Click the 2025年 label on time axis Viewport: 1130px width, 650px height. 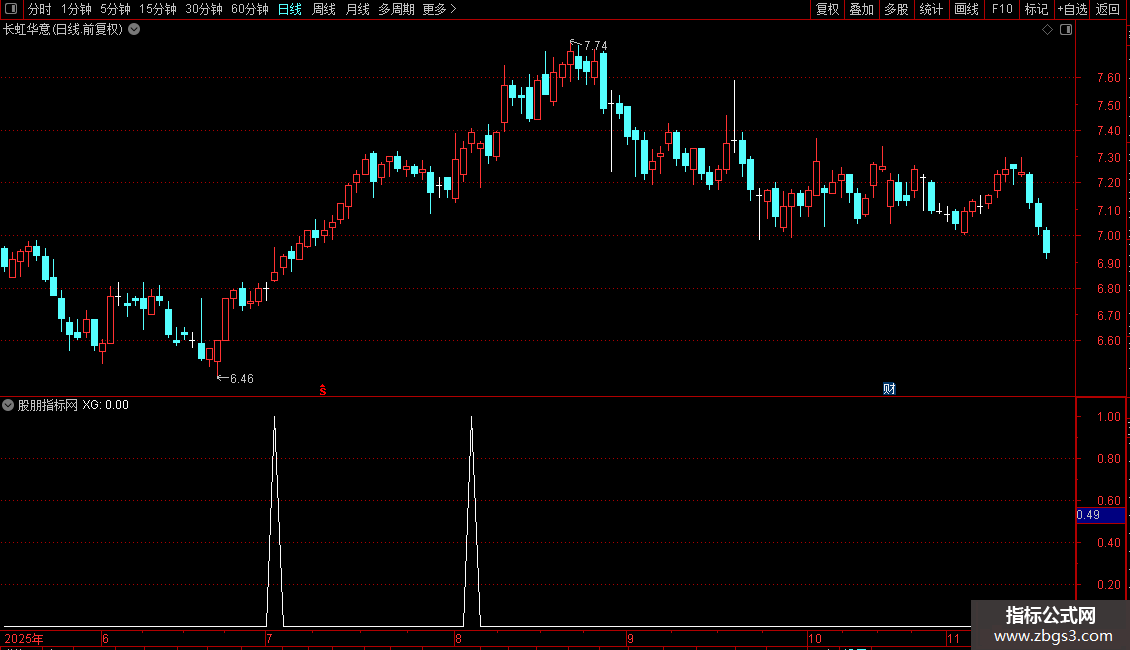tap(24, 638)
